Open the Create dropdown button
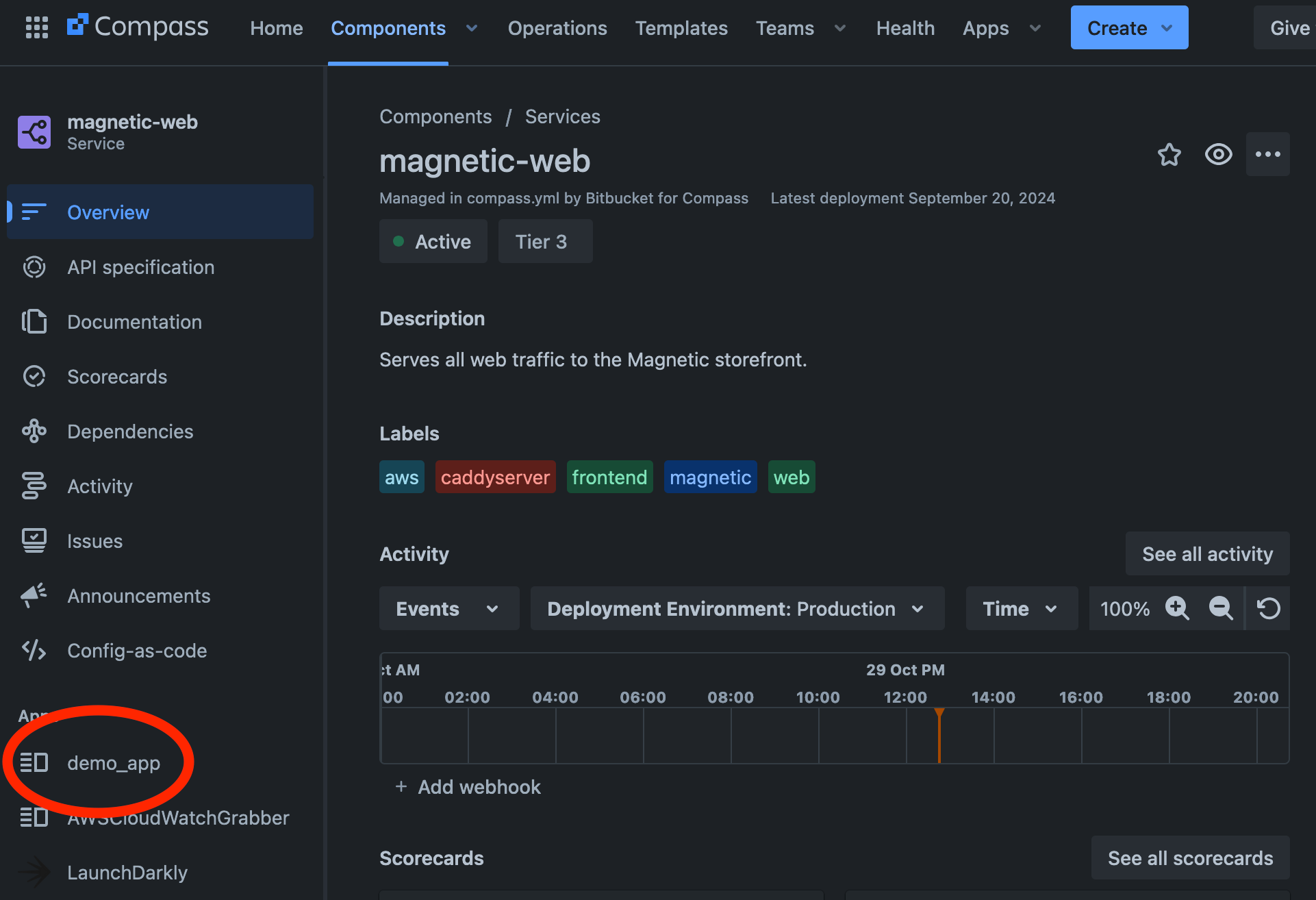 pos(1129,27)
